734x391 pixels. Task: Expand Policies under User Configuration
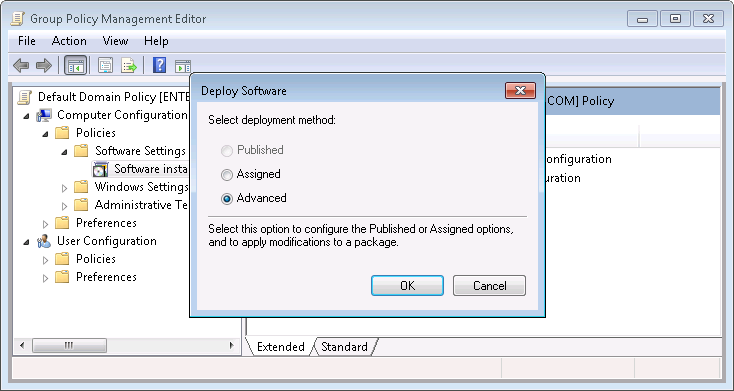click(45, 260)
